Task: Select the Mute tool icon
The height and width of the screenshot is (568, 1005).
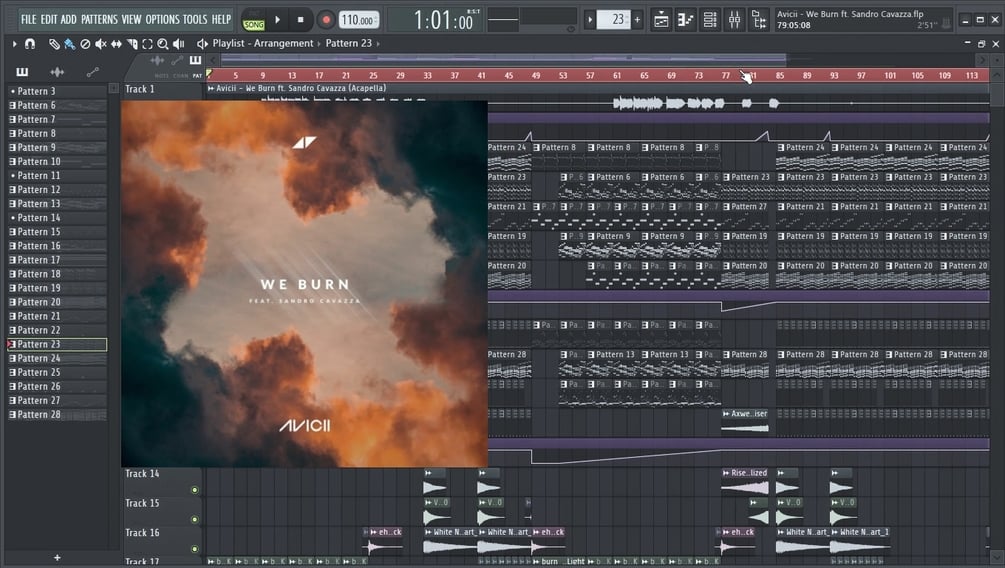Action: point(101,44)
